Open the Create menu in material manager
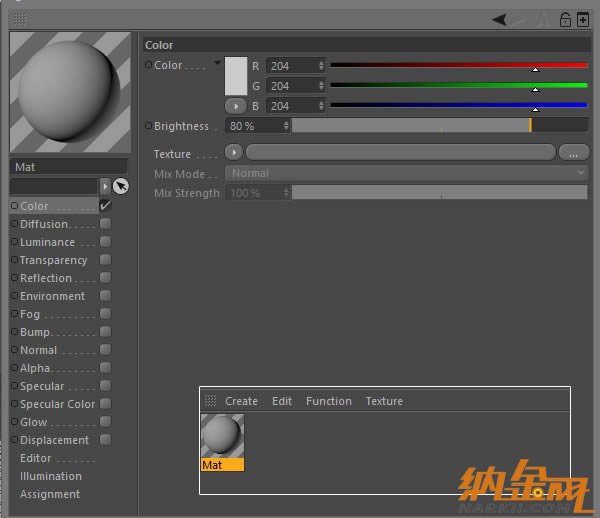600x518 pixels. 241,401
